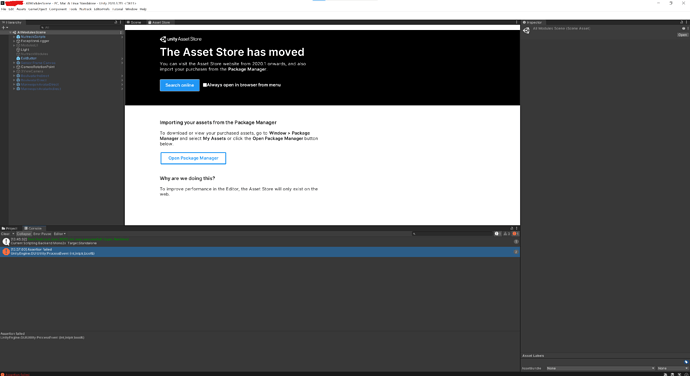Open the Component menu
Image resolution: width=690 pixels, height=376 pixels.
pyautogui.click(x=58, y=9)
